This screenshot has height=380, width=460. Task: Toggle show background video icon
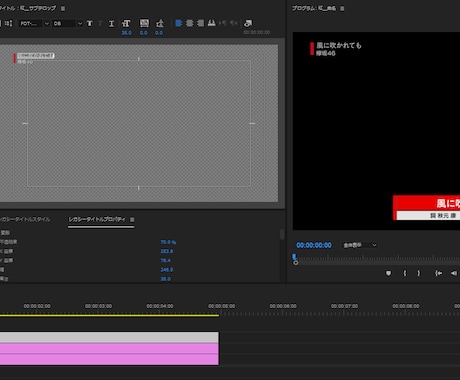click(248, 23)
